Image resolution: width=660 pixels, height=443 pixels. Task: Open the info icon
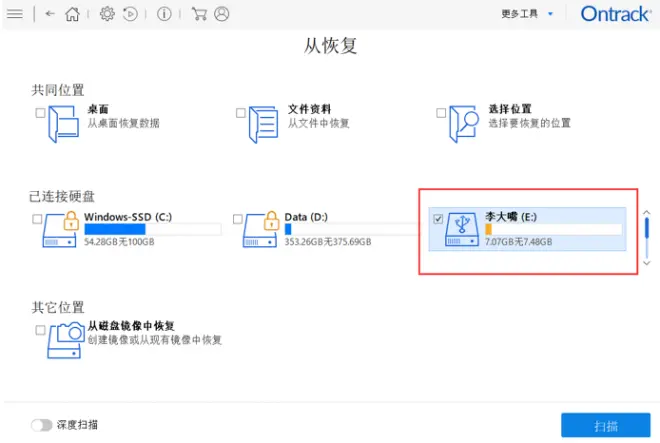[x=164, y=14]
